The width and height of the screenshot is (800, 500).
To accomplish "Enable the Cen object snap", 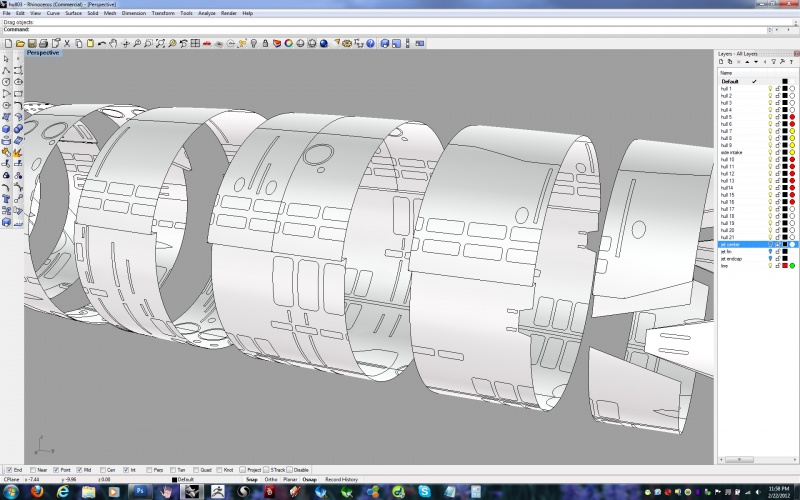I will (x=103, y=470).
